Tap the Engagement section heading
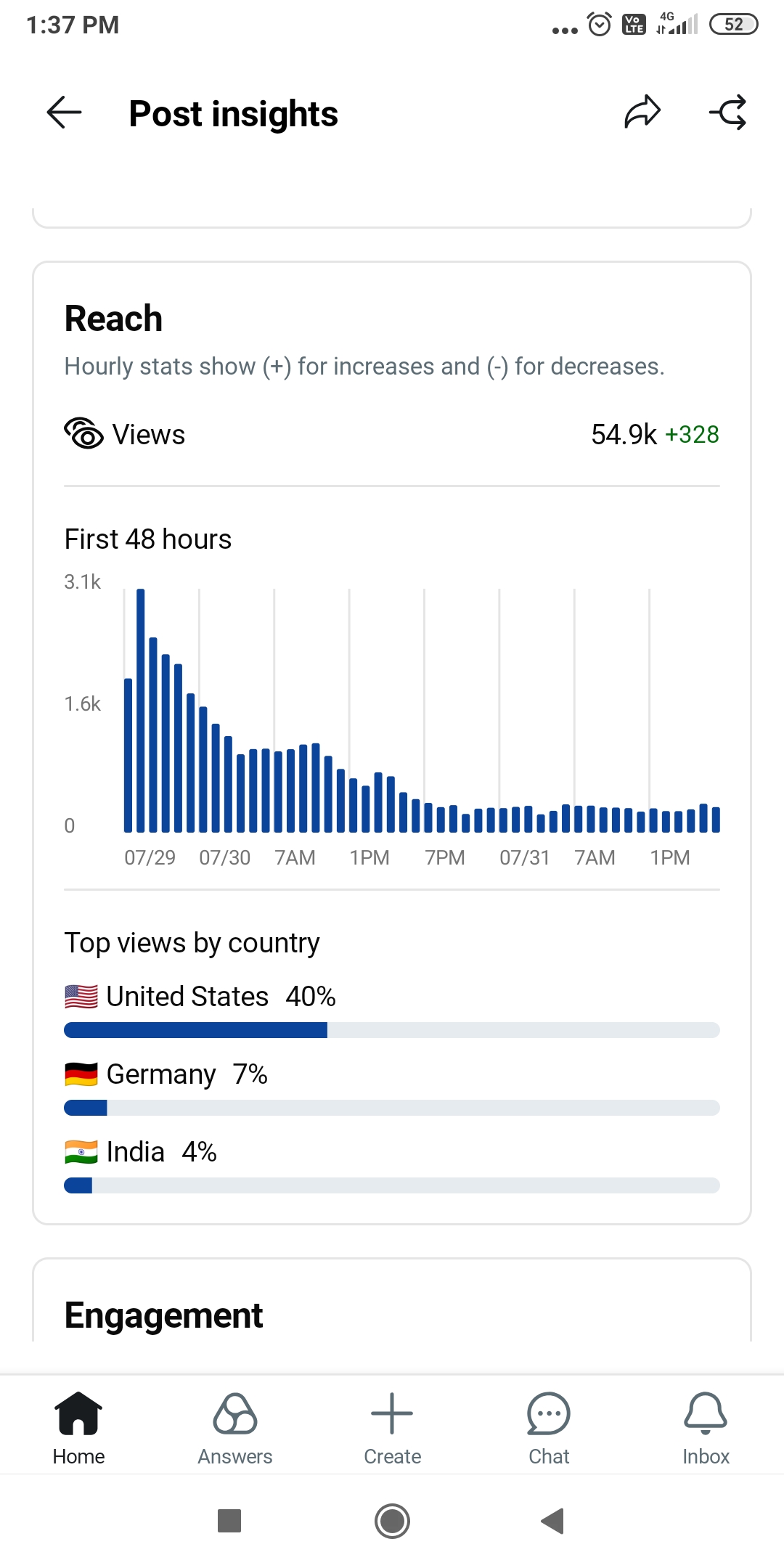The width and height of the screenshot is (784, 1568). [x=164, y=1315]
